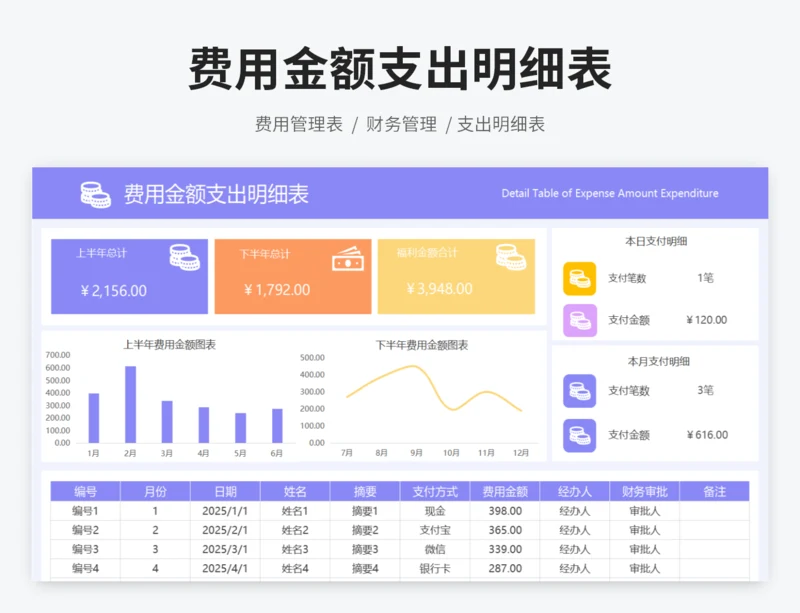The image size is (800, 613).
Task: Click the ¥3,948.00 welfare total value
Action: click(440, 289)
